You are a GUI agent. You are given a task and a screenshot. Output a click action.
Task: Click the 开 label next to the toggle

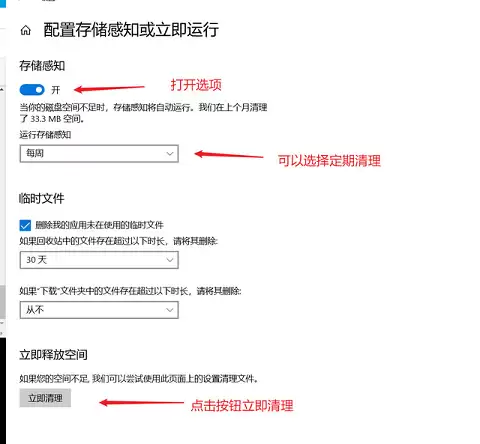point(55,90)
